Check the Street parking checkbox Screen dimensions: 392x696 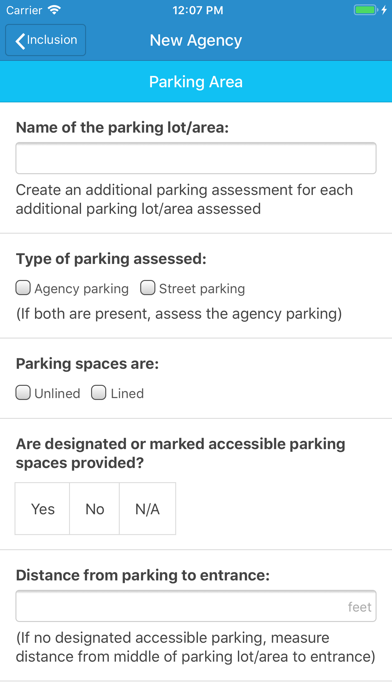coord(147,288)
